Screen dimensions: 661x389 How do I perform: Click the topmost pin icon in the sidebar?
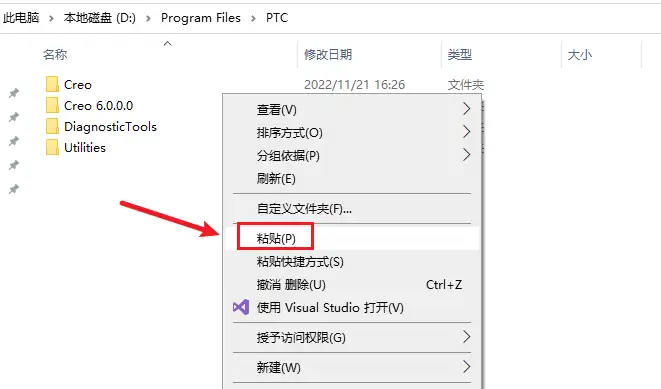coord(14,93)
